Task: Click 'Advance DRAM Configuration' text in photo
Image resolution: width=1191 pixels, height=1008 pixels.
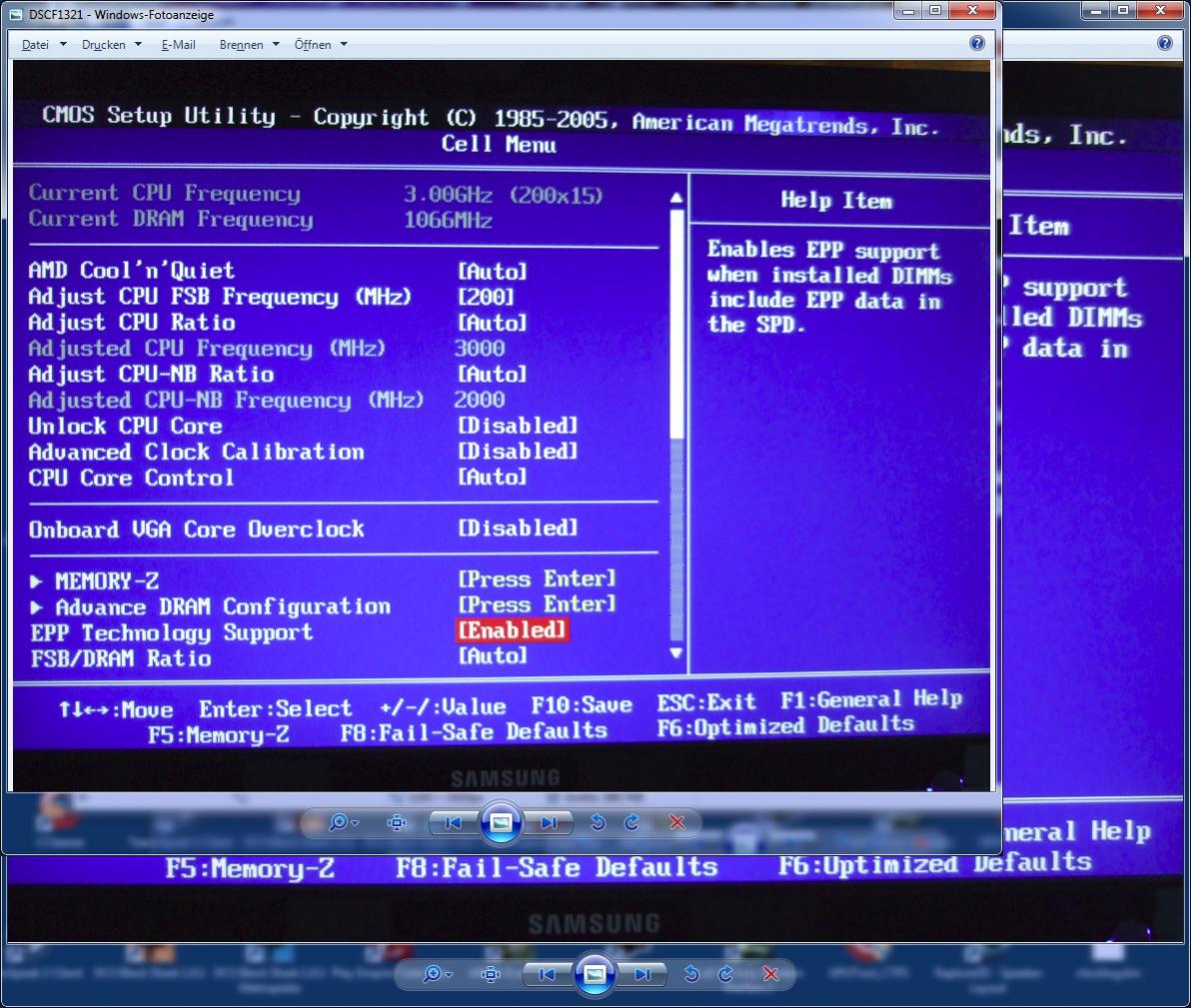Action: point(223,607)
